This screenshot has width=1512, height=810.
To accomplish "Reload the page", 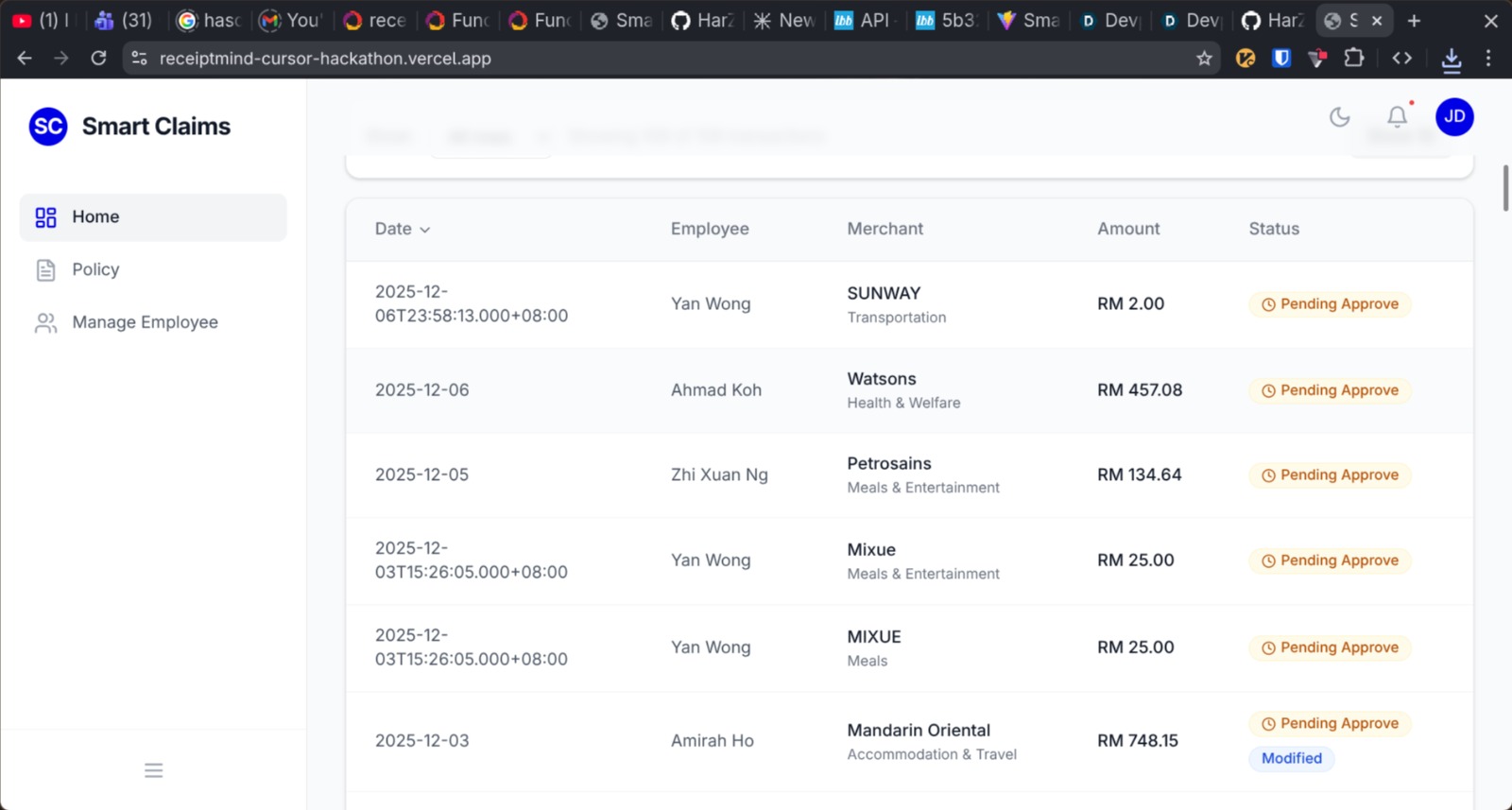I will point(98,59).
